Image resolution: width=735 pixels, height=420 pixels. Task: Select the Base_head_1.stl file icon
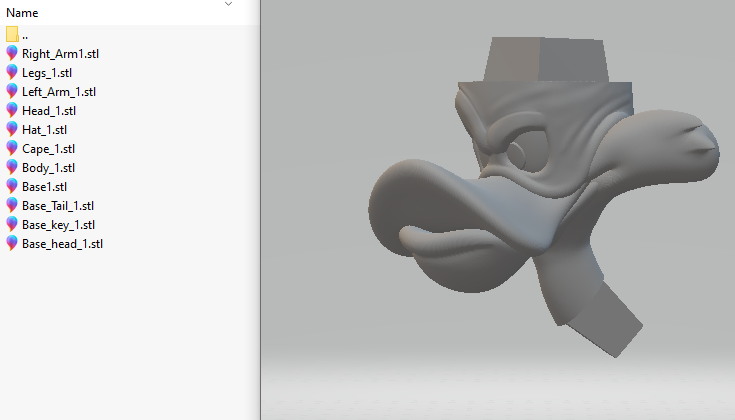click(x=12, y=243)
